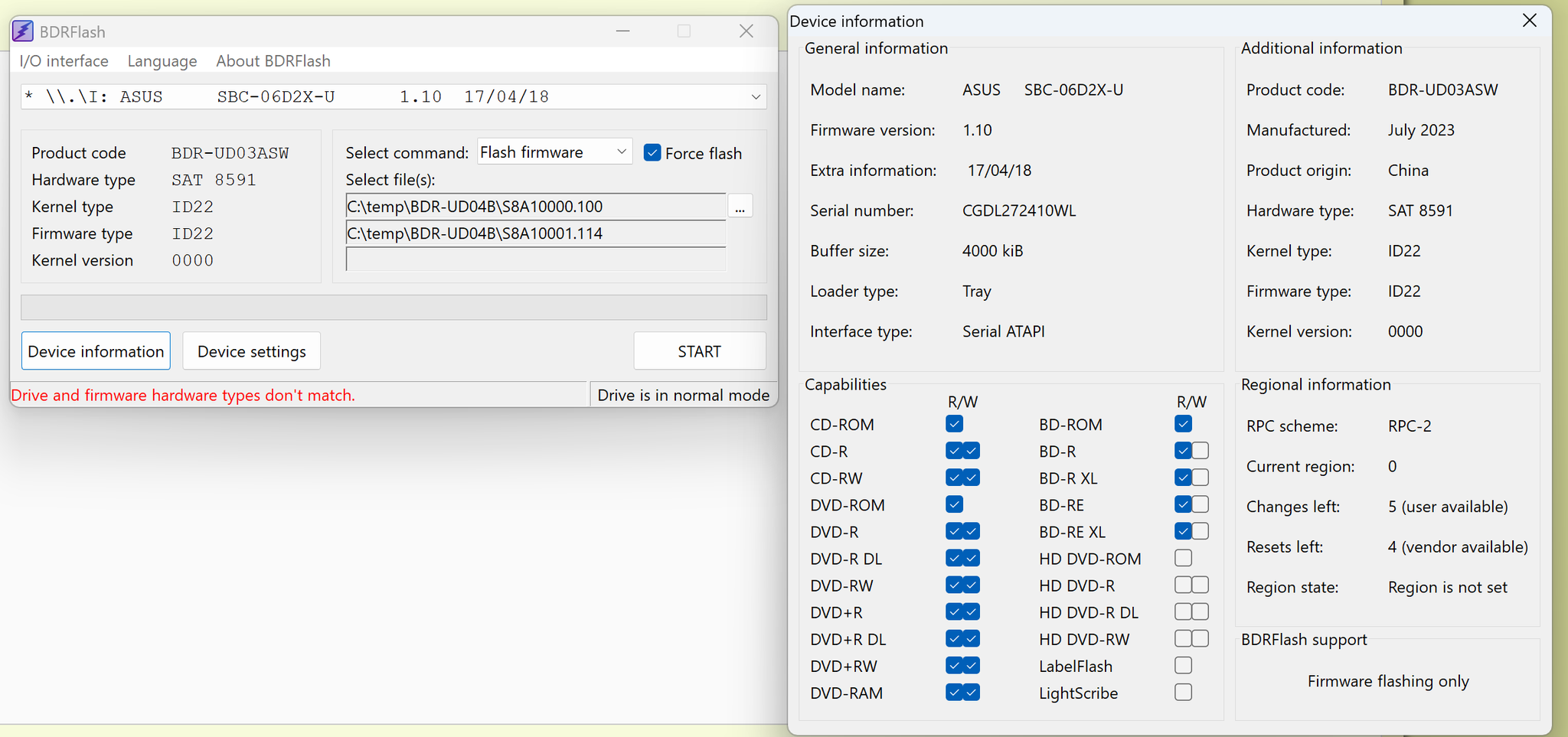Click 'SAT 8591' in the BDRFlash window

[x=214, y=180]
